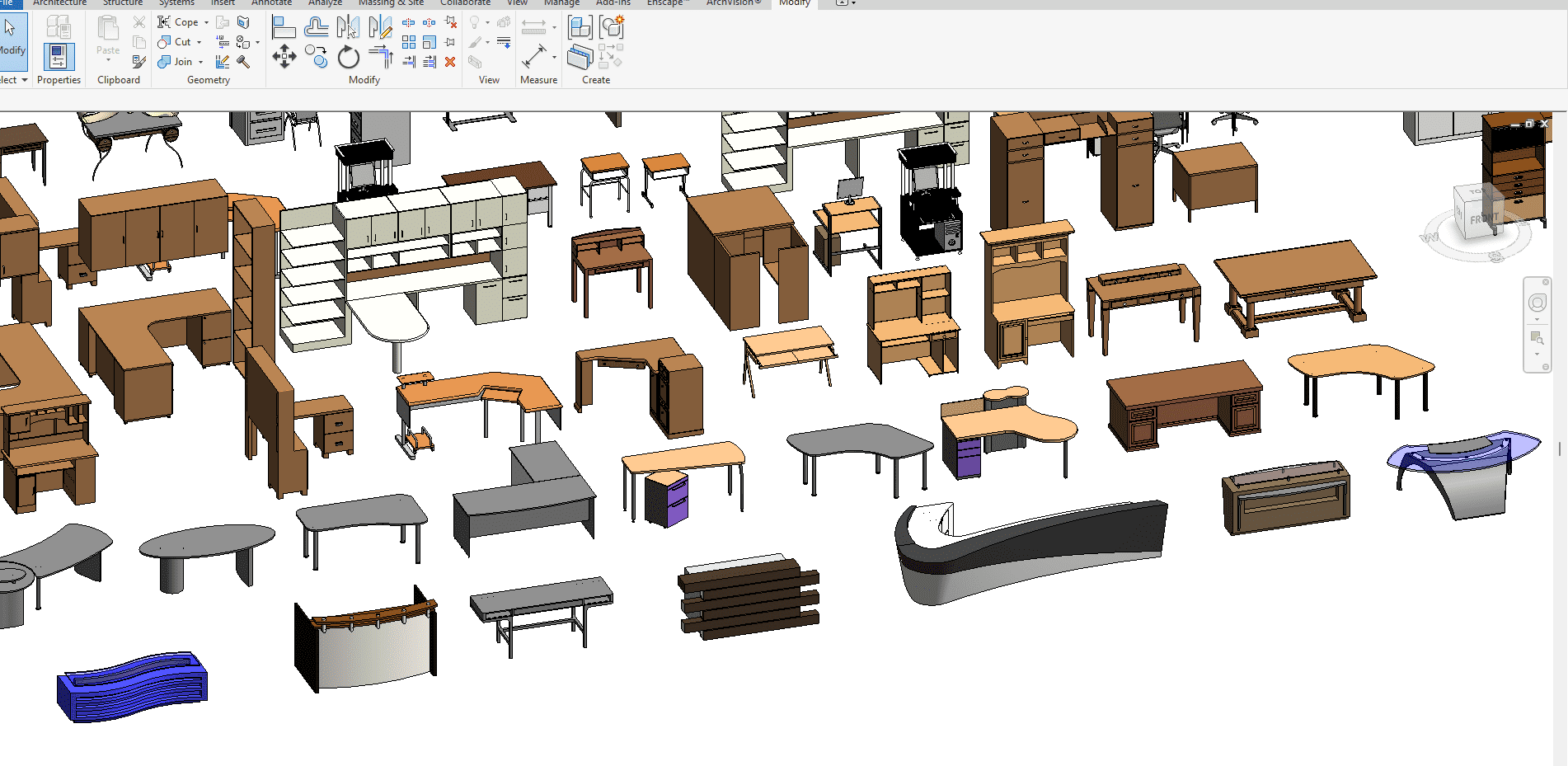Select the Trim/Extend to Corner tool
Image resolution: width=1568 pixels, height=766 pixels.
point(380,57)
